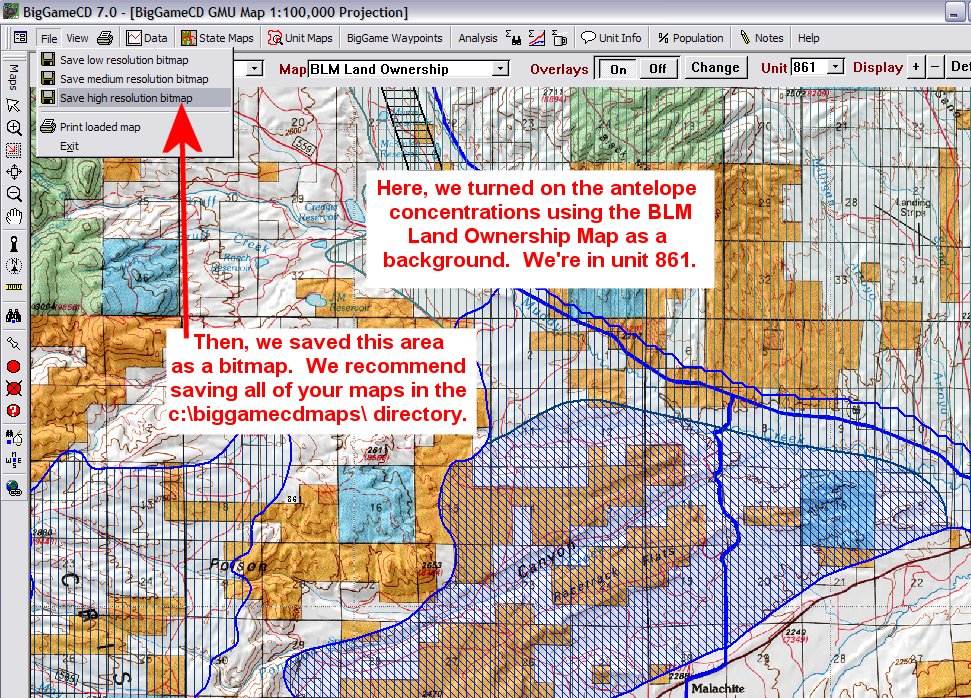Click the Change overlays button

(x=715, y=68)
